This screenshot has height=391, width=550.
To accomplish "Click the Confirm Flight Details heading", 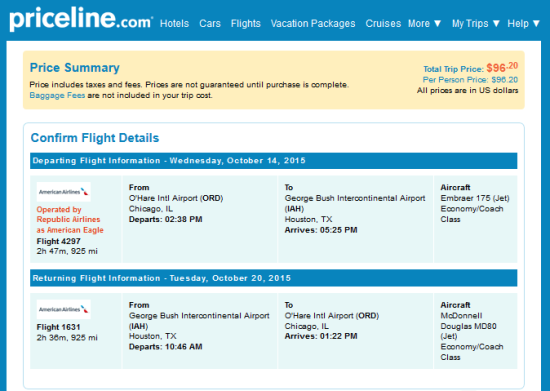I will 95,138.
